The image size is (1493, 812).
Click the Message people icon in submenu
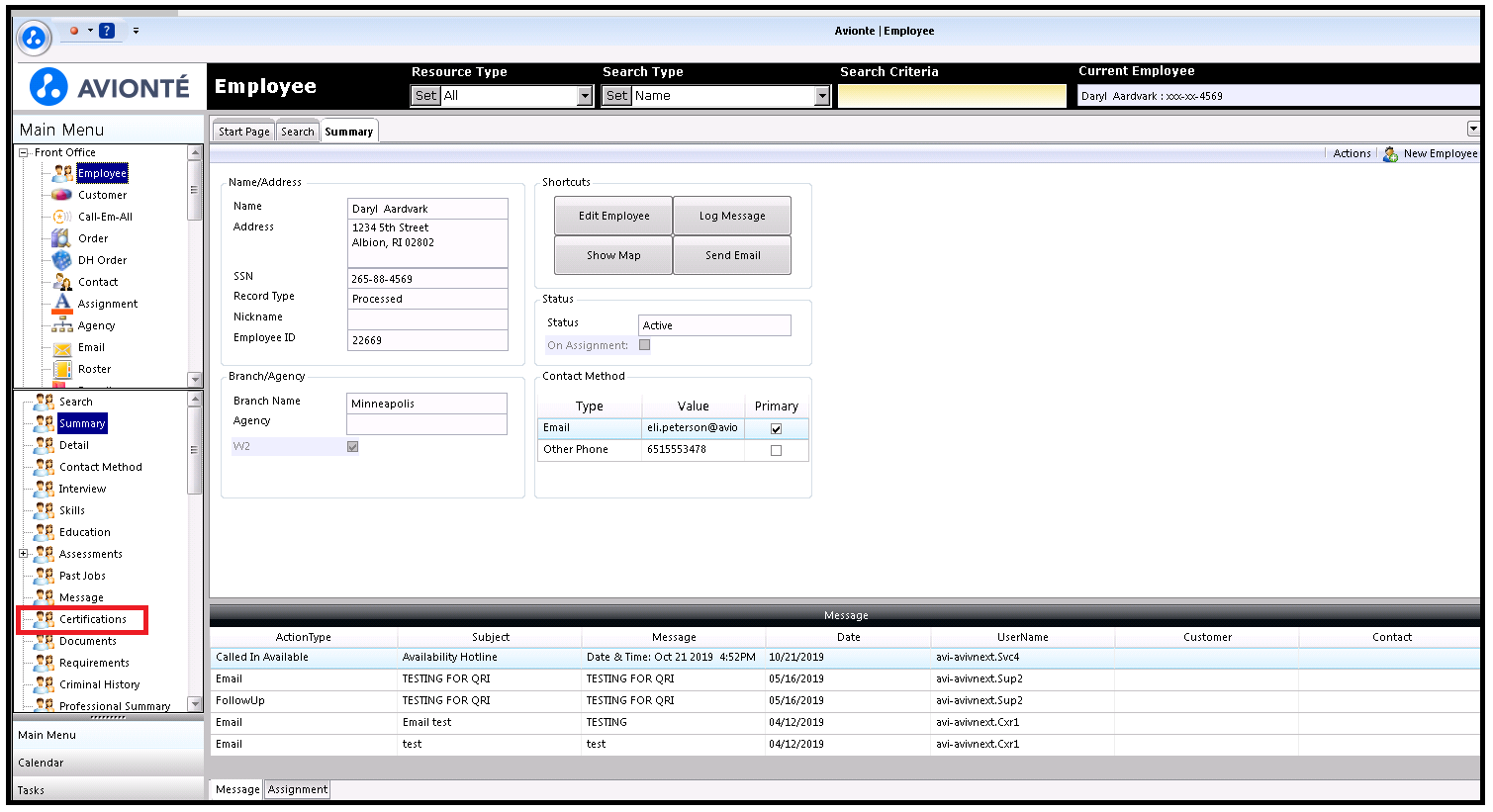44,597
